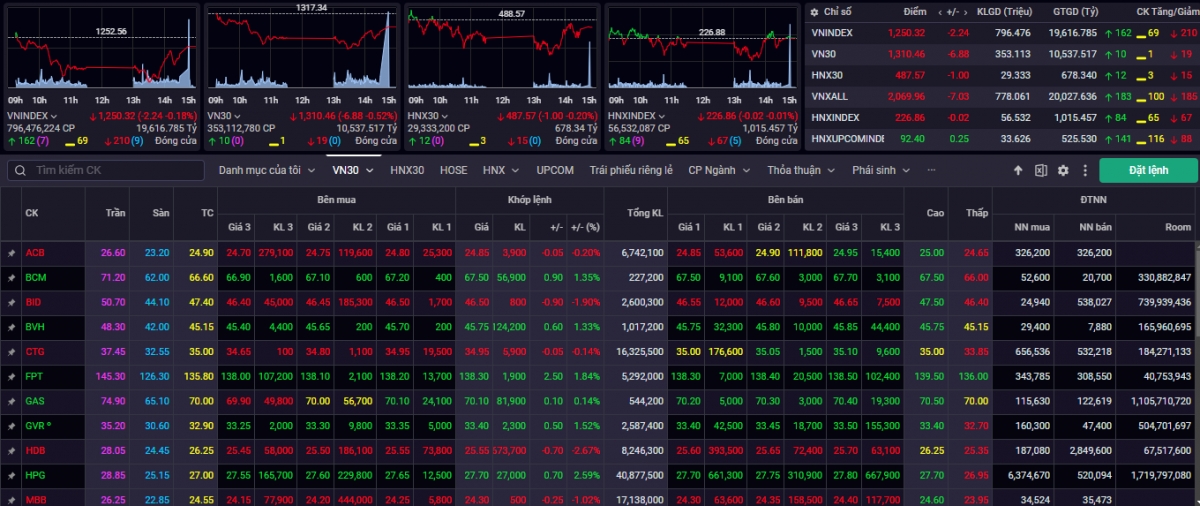Click FPT ceiling price 145.30
Screen dimensions: 1200x506
coord(110,376)
